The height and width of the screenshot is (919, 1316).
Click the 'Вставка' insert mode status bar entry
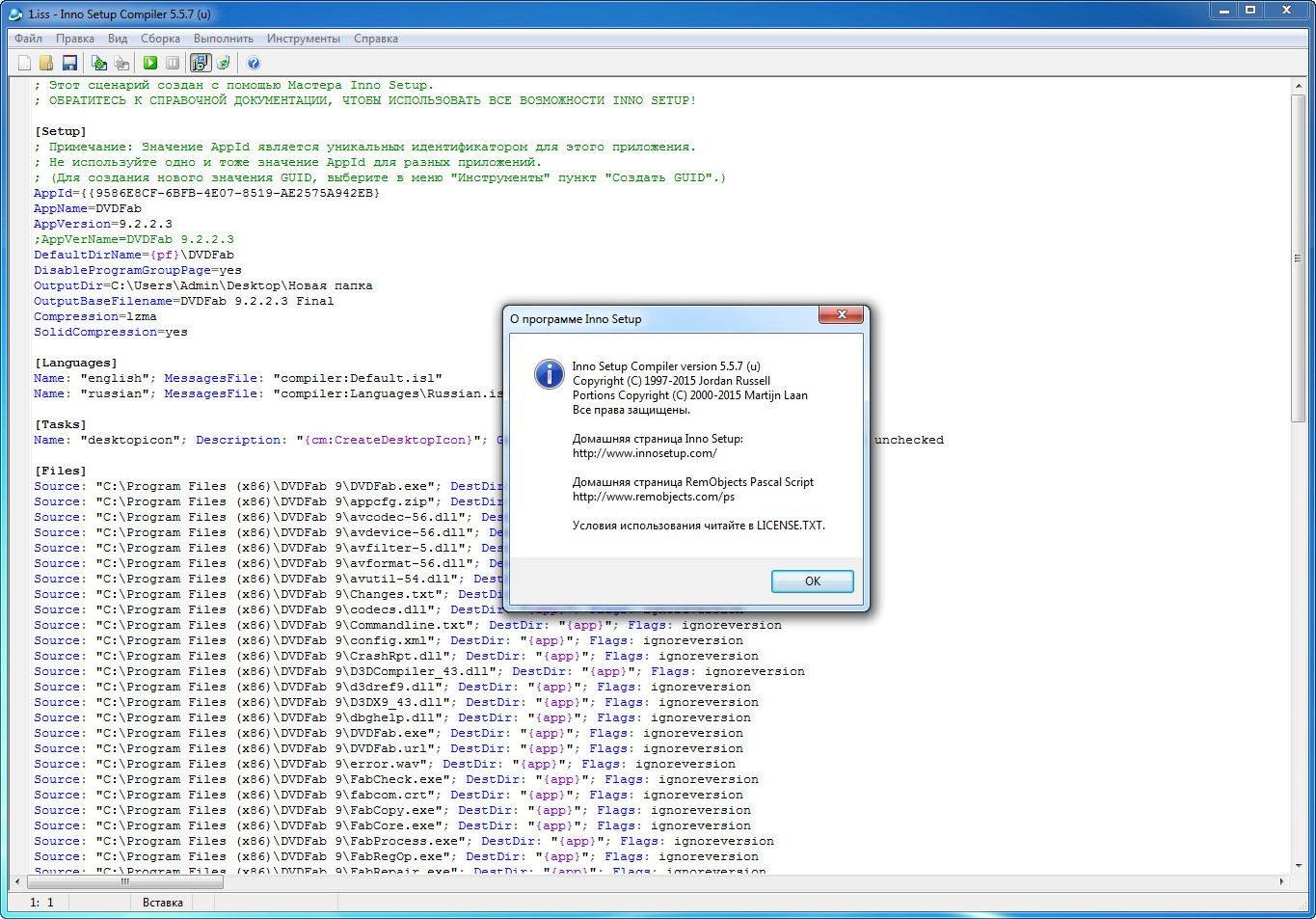point(162,903)
